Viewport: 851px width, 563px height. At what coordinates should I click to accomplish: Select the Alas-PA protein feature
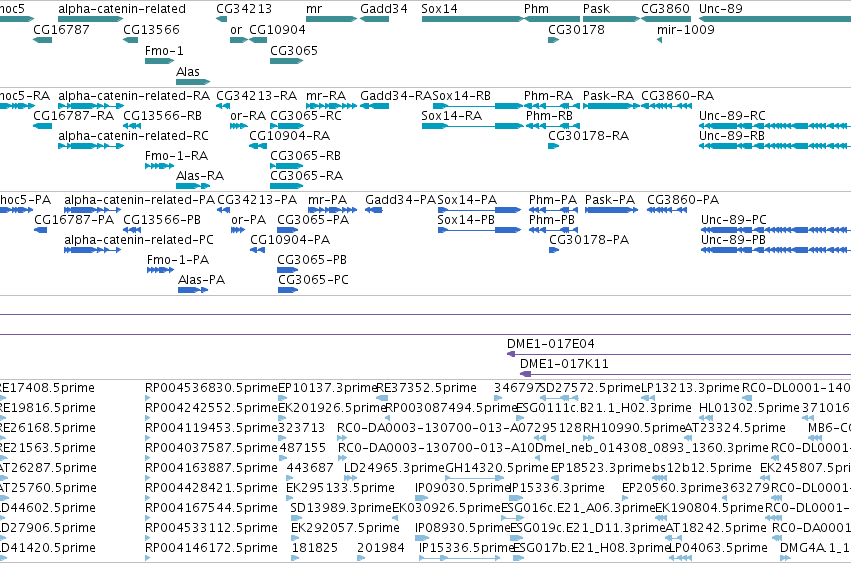click(x=193, y=290)
